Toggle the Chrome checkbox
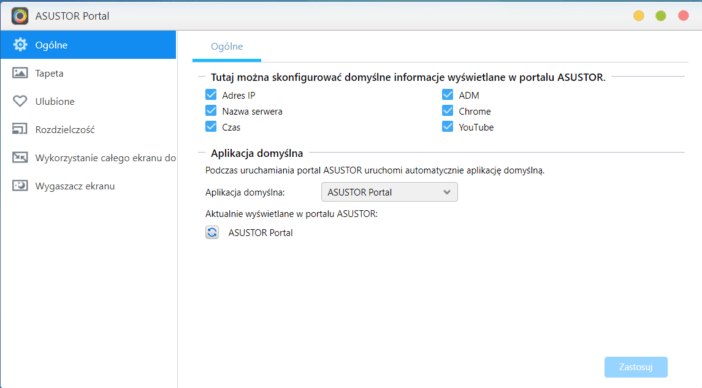The image size is (702, 388). pos(448,111)
